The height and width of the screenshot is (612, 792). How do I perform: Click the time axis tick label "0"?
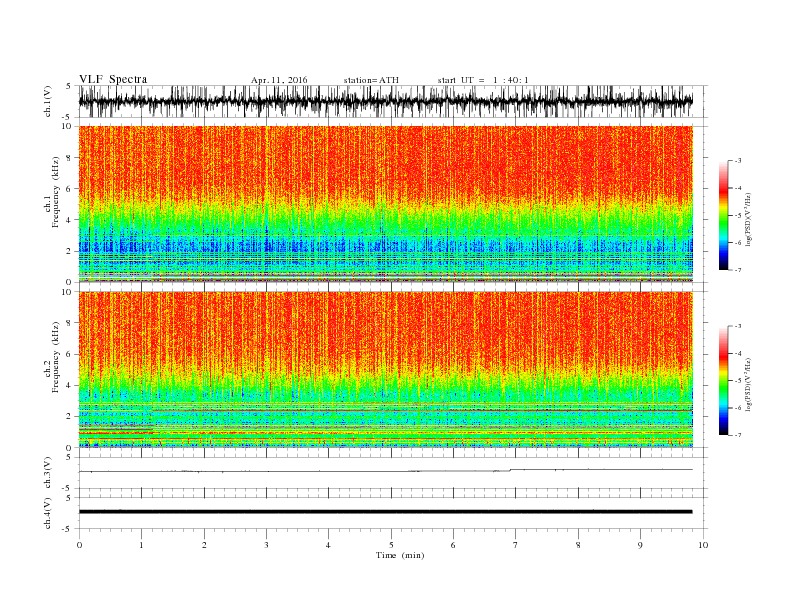[x=79, y=545]
